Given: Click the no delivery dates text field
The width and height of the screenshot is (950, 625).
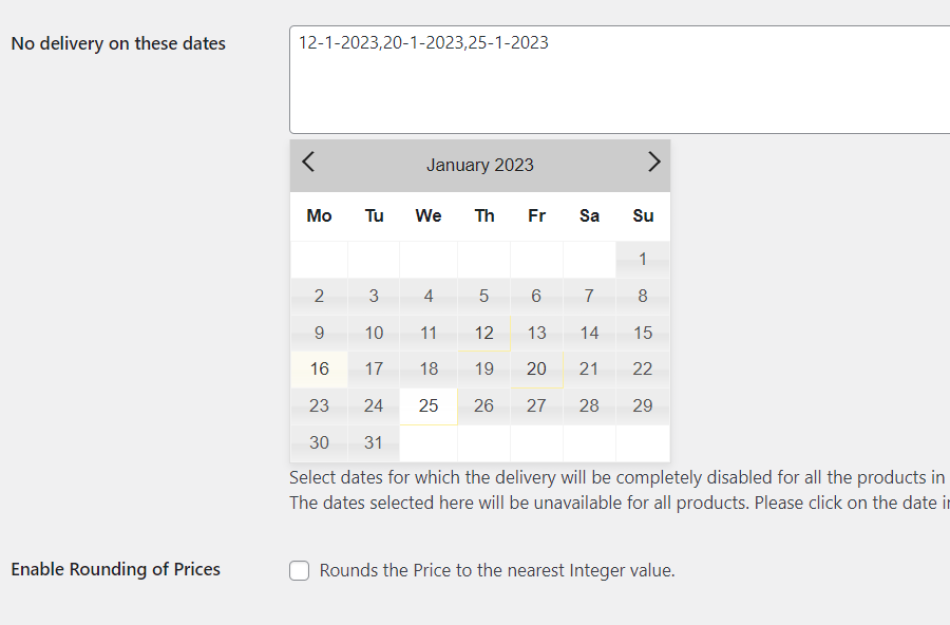Looking at the screenshot, I should [x=618, y=80].
